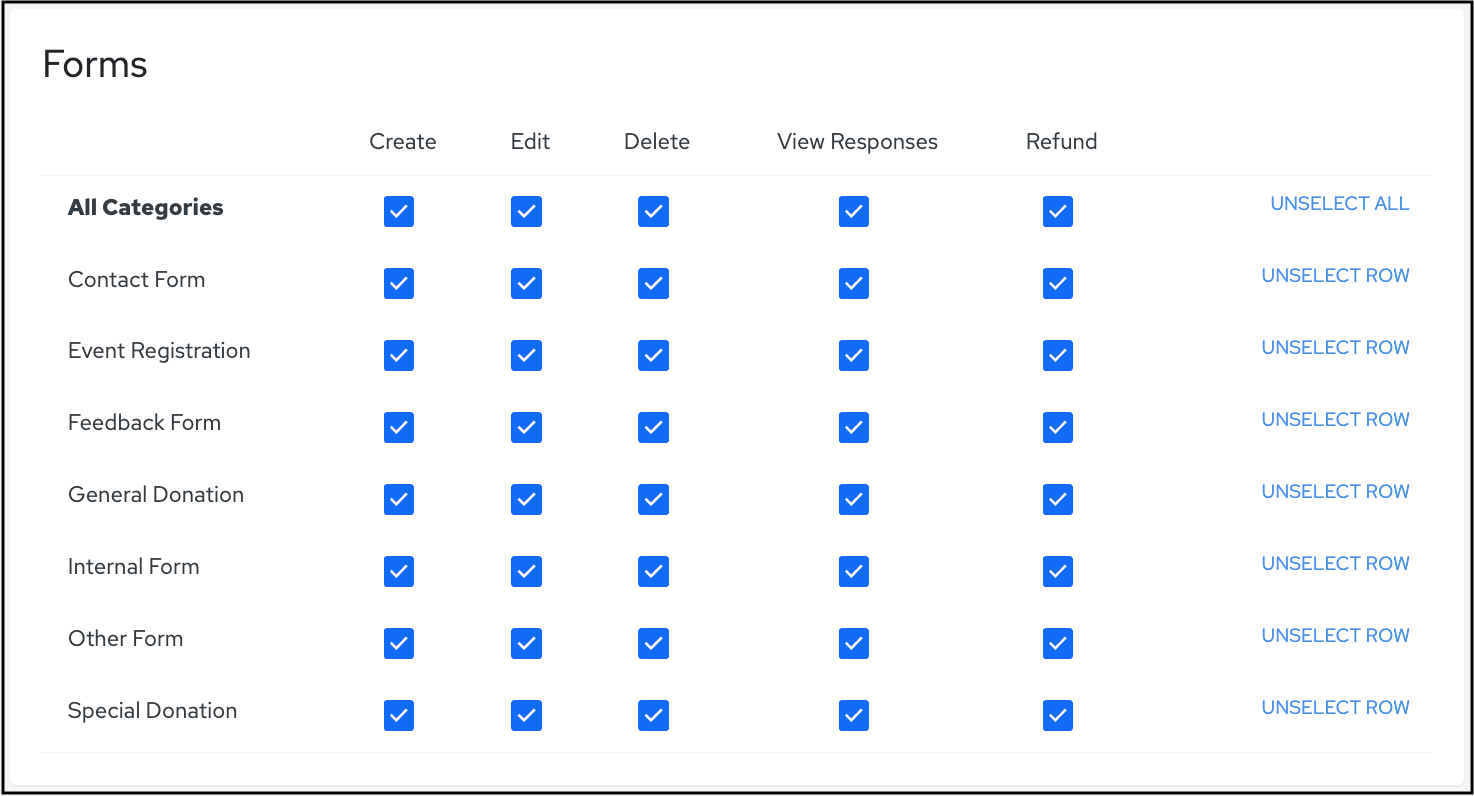
Task: Uncheck Refund for General Donation
Action: (1058, 500)
